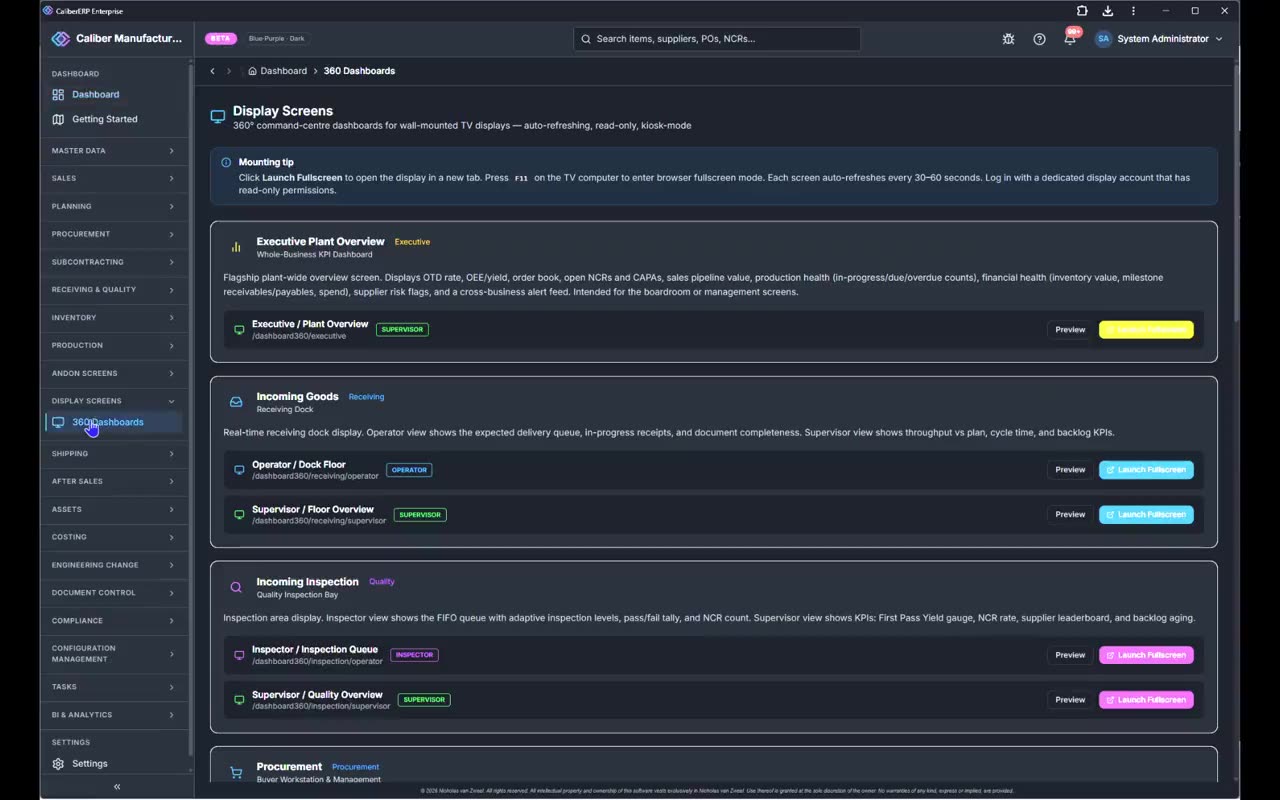Click the Executive category tag
This screenshot has width=1280, height=800.
412,242
